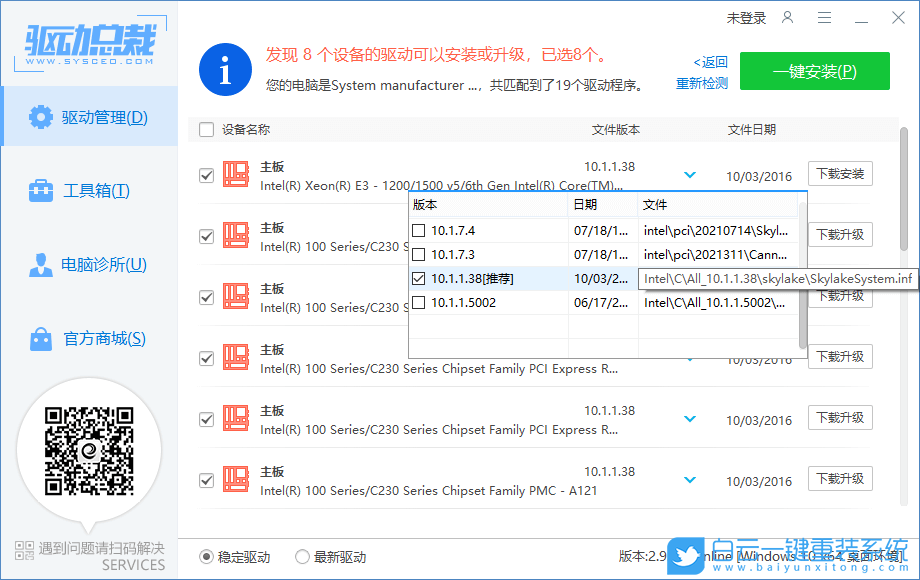Collapse the version dropdown on the first driver row
This screenshot has height=580, width=920.
pos(689,173)
